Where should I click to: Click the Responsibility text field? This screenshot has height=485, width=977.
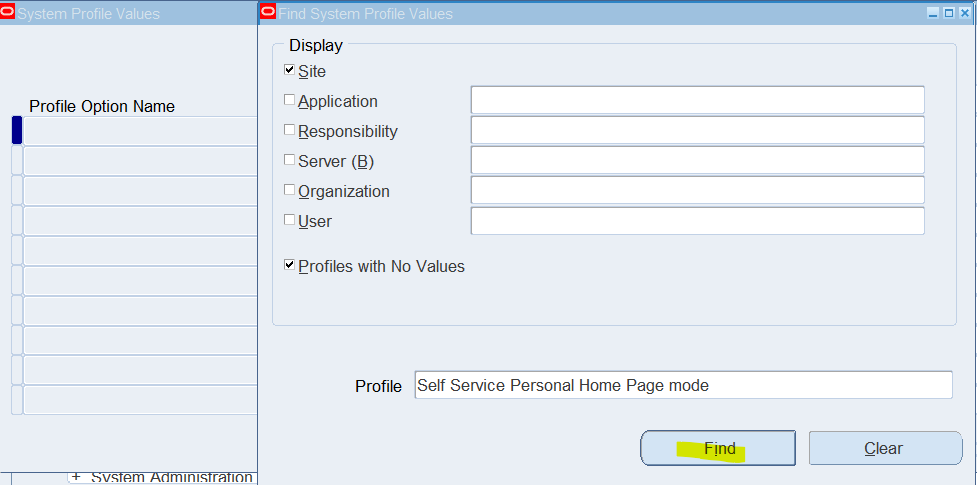pos(697,130)
